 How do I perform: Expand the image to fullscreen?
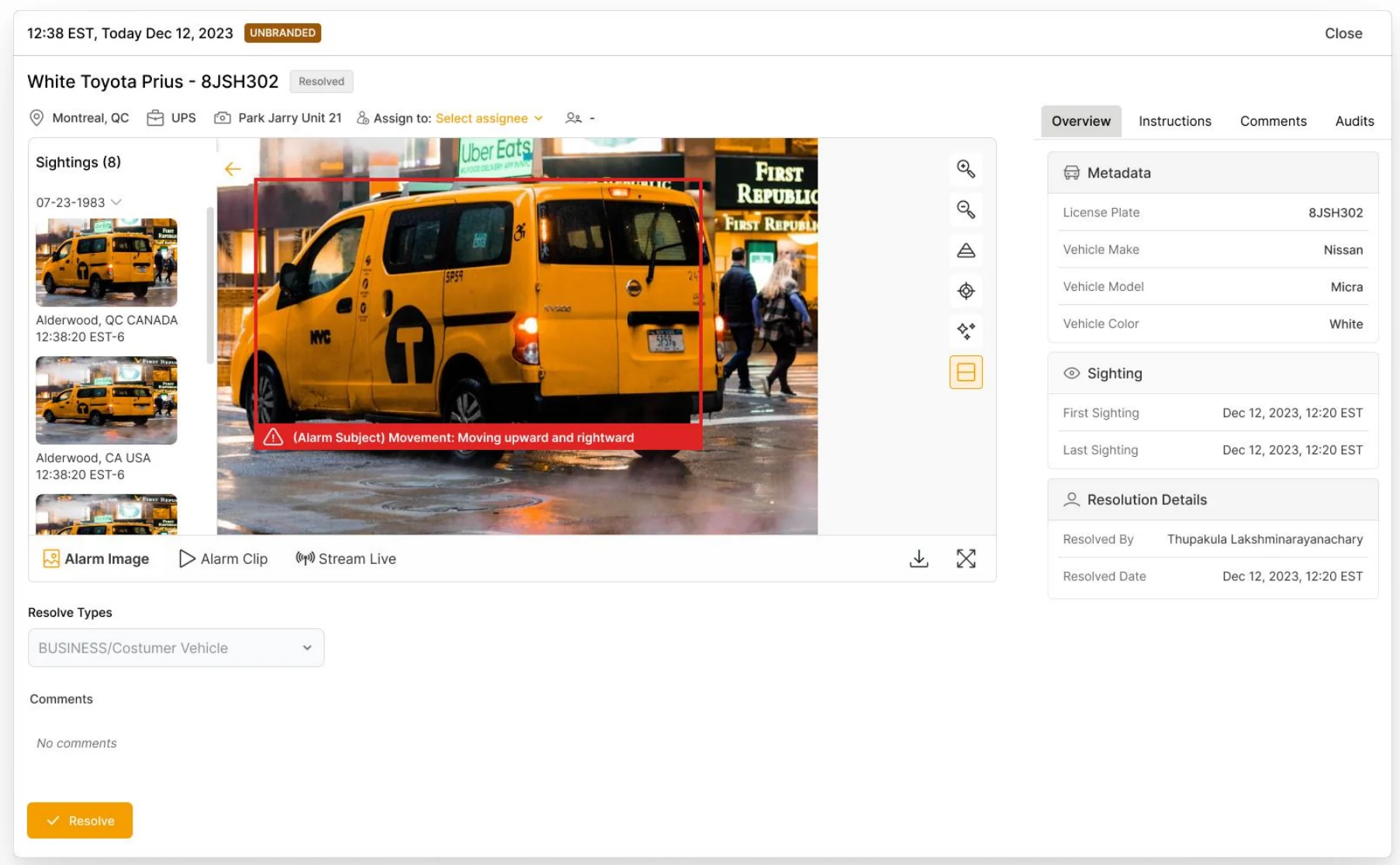[966, 559]
